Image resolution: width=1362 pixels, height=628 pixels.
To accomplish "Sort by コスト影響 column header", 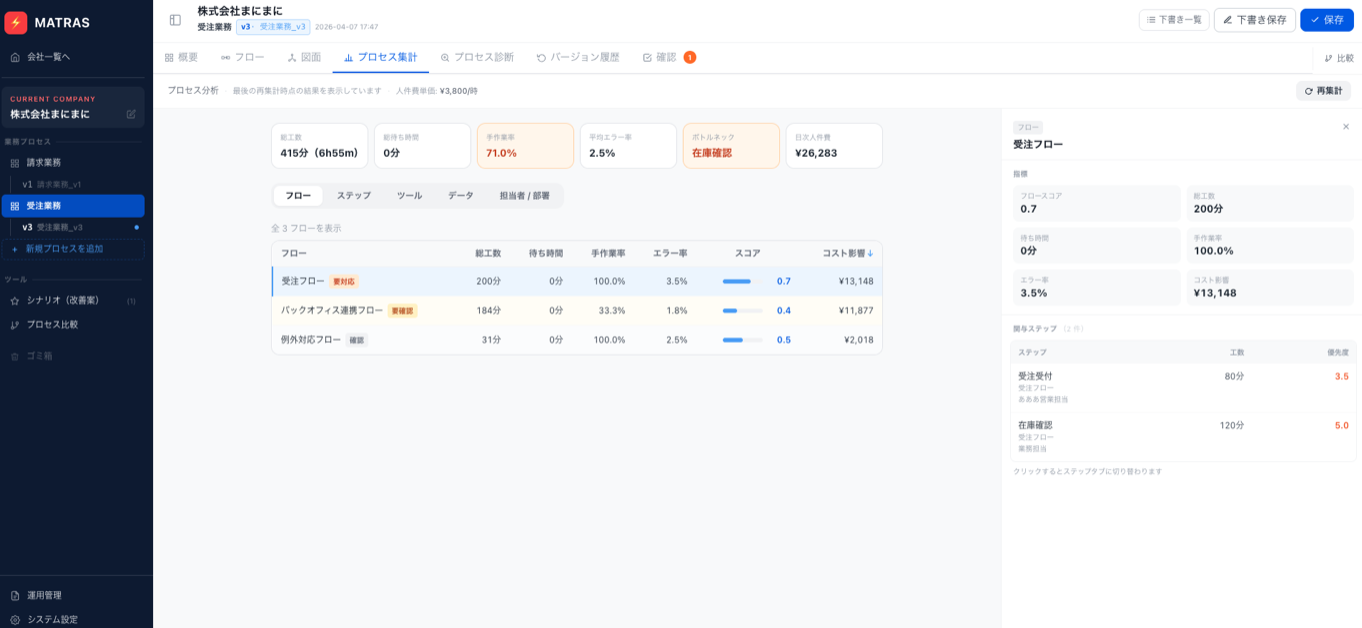I will click(x=848, y=253).
